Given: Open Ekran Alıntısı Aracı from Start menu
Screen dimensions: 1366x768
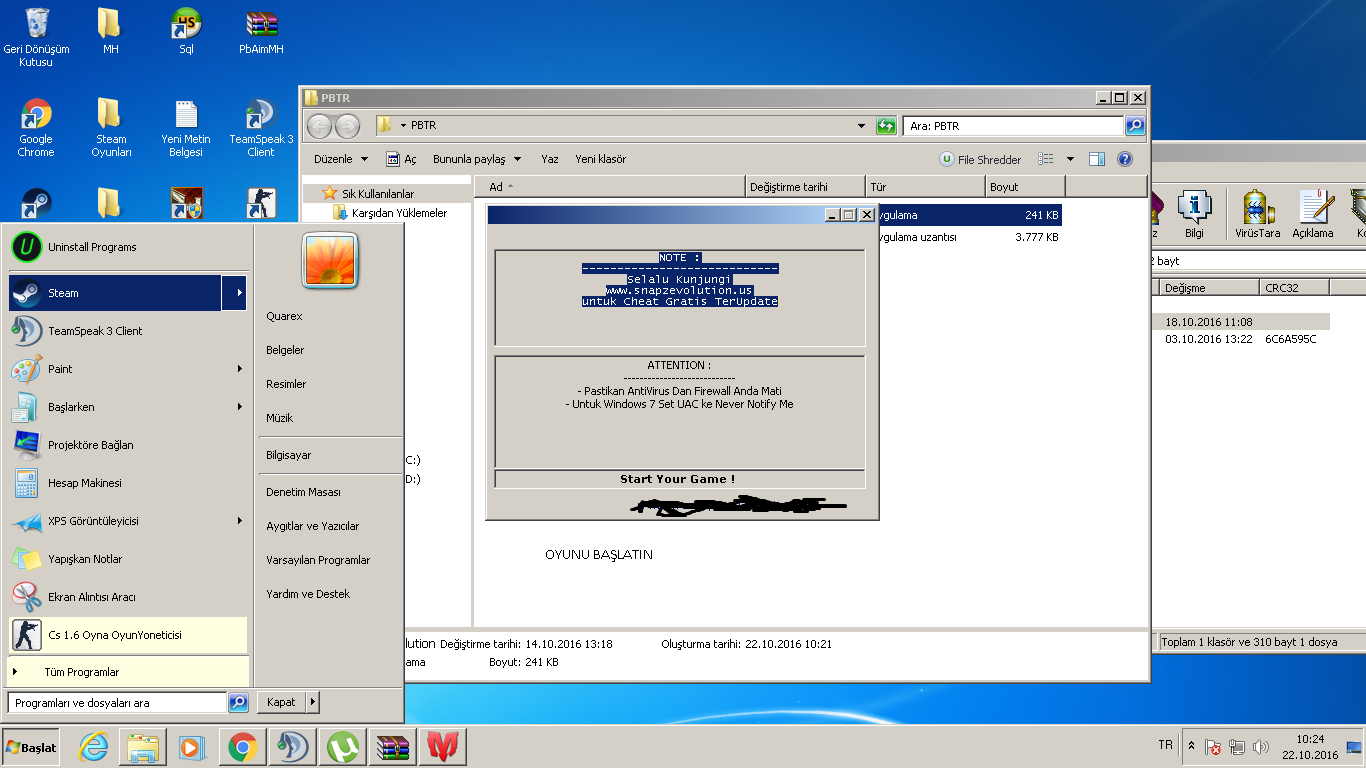Looking at the screenshot, I should tap(128, 597).
